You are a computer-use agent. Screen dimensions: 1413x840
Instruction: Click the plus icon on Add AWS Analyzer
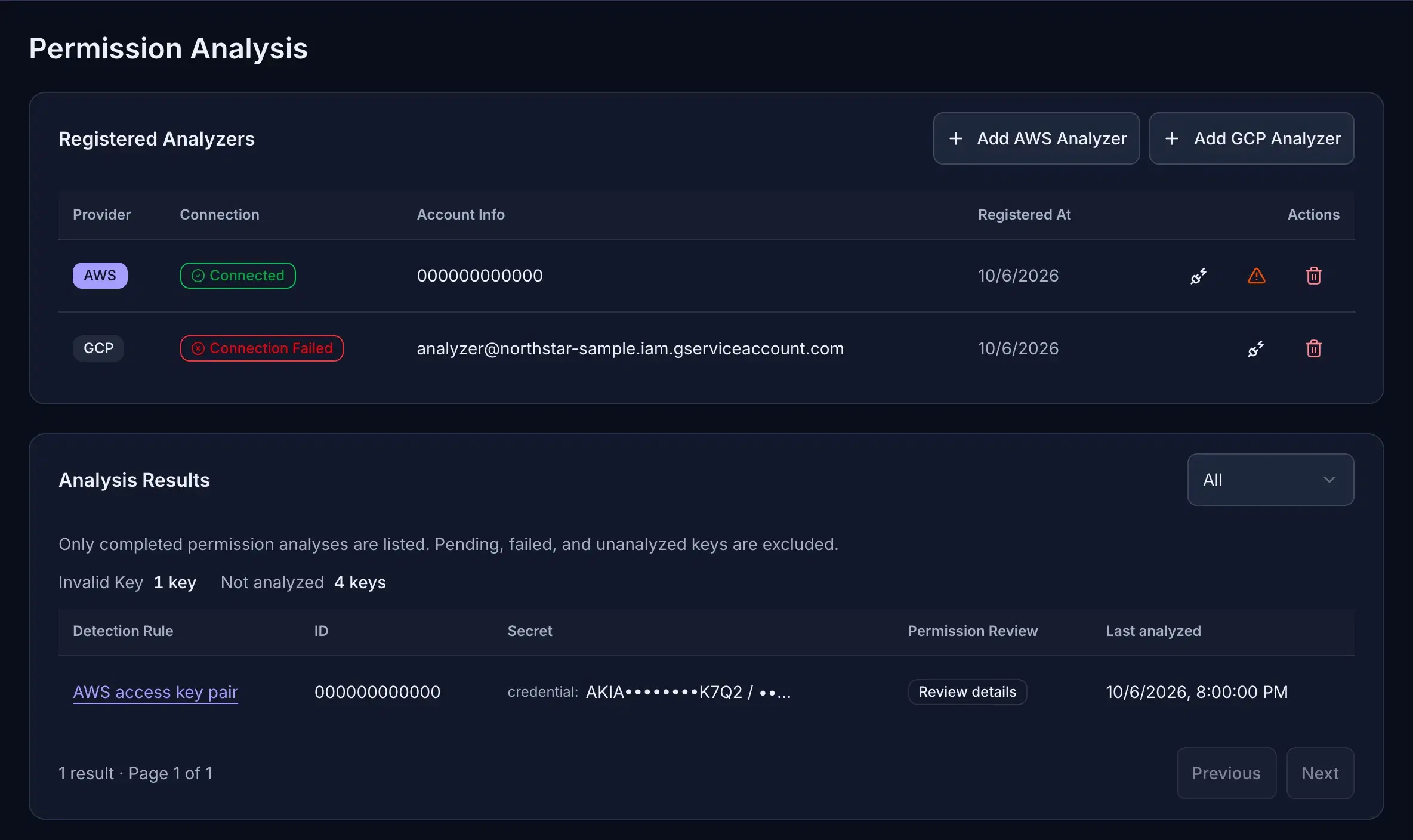(x=956, y=138)
